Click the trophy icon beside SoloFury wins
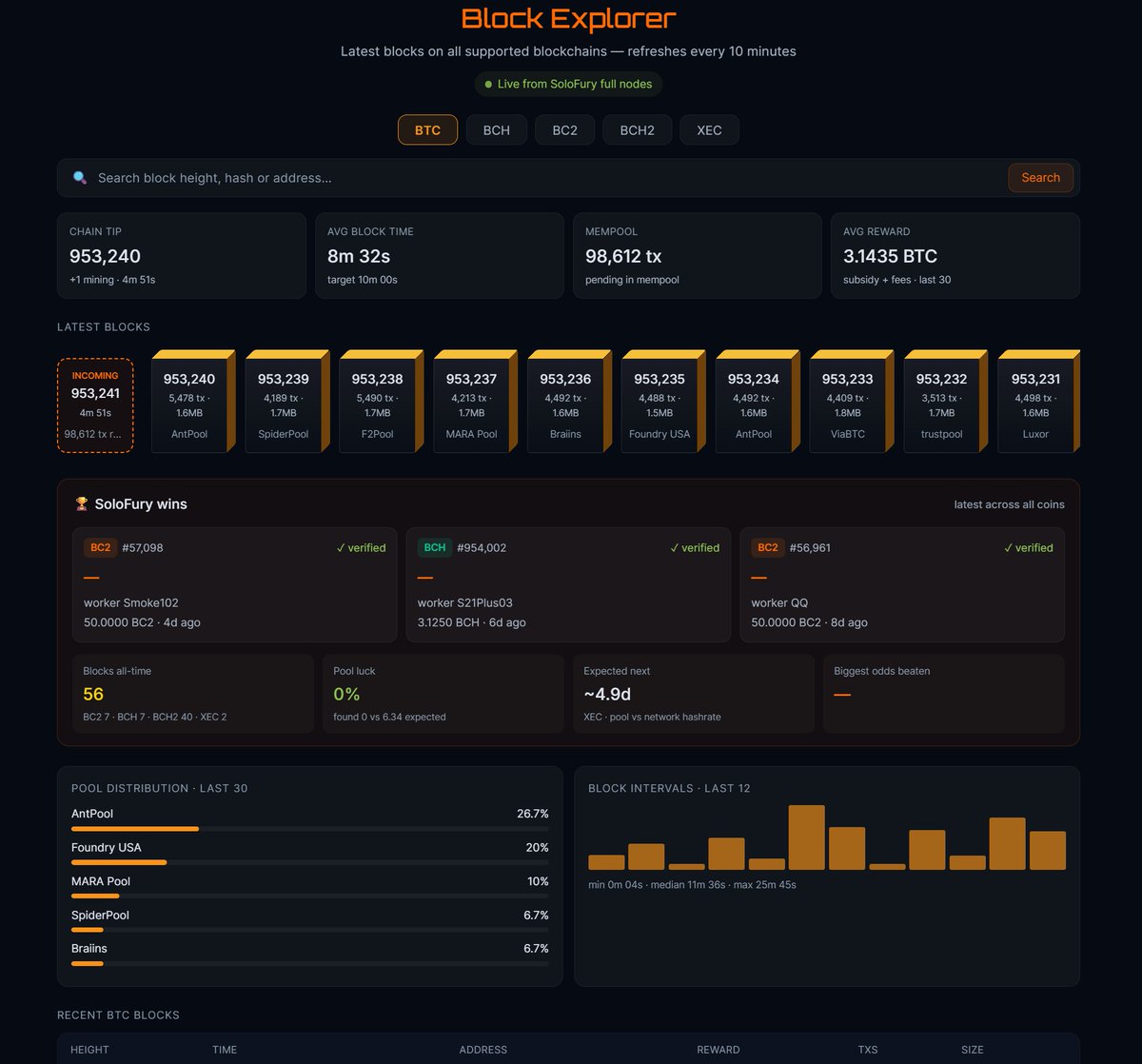This screenshot has height=1064, width=1142. click(82, 504)
